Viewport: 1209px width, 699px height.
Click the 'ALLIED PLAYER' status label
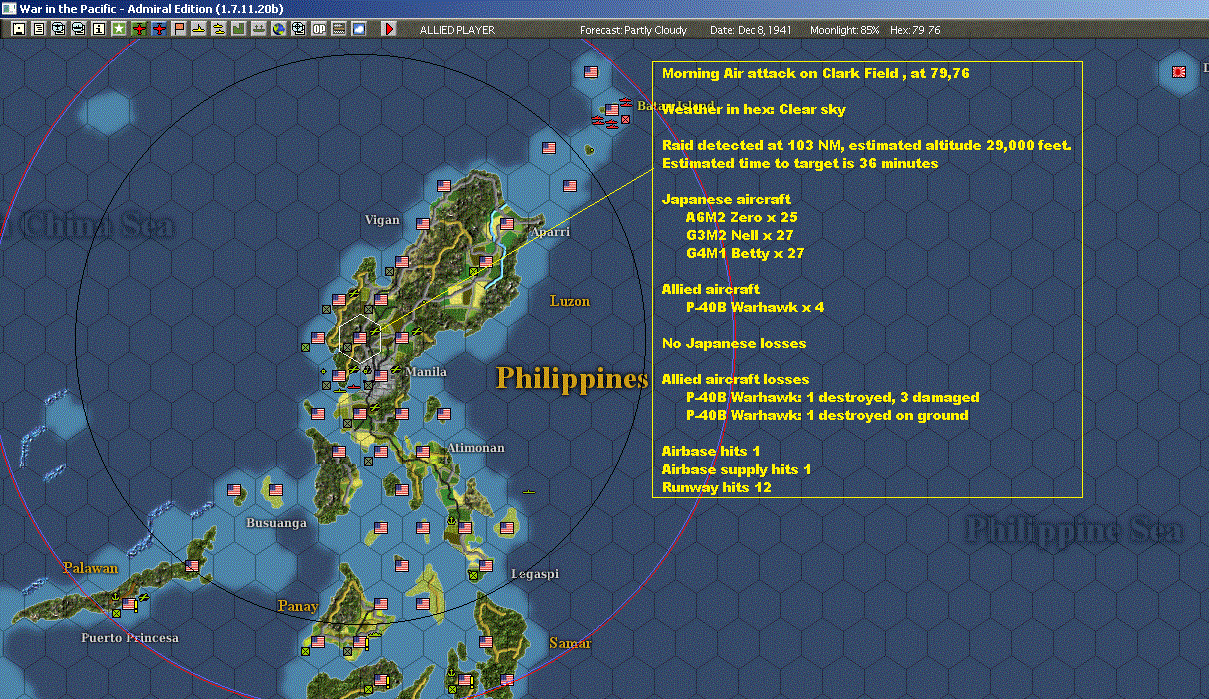457,30
